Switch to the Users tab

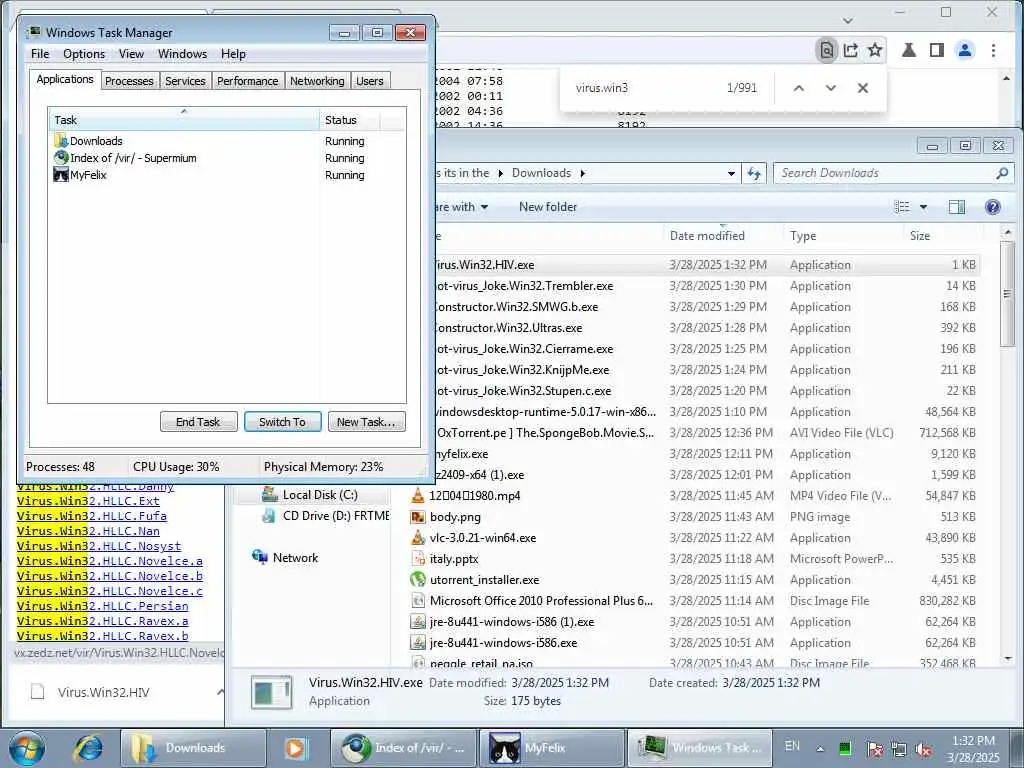(370, 80)
